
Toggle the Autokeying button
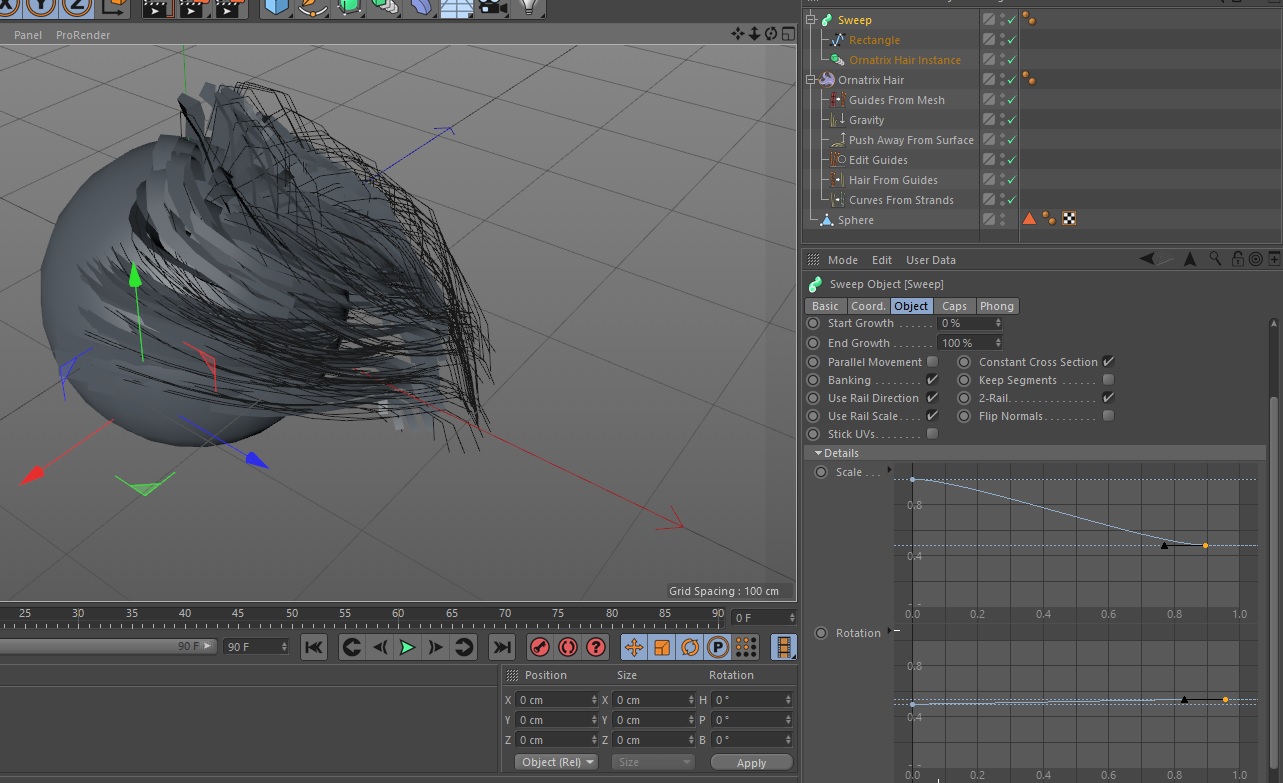(x=568, y=647)
